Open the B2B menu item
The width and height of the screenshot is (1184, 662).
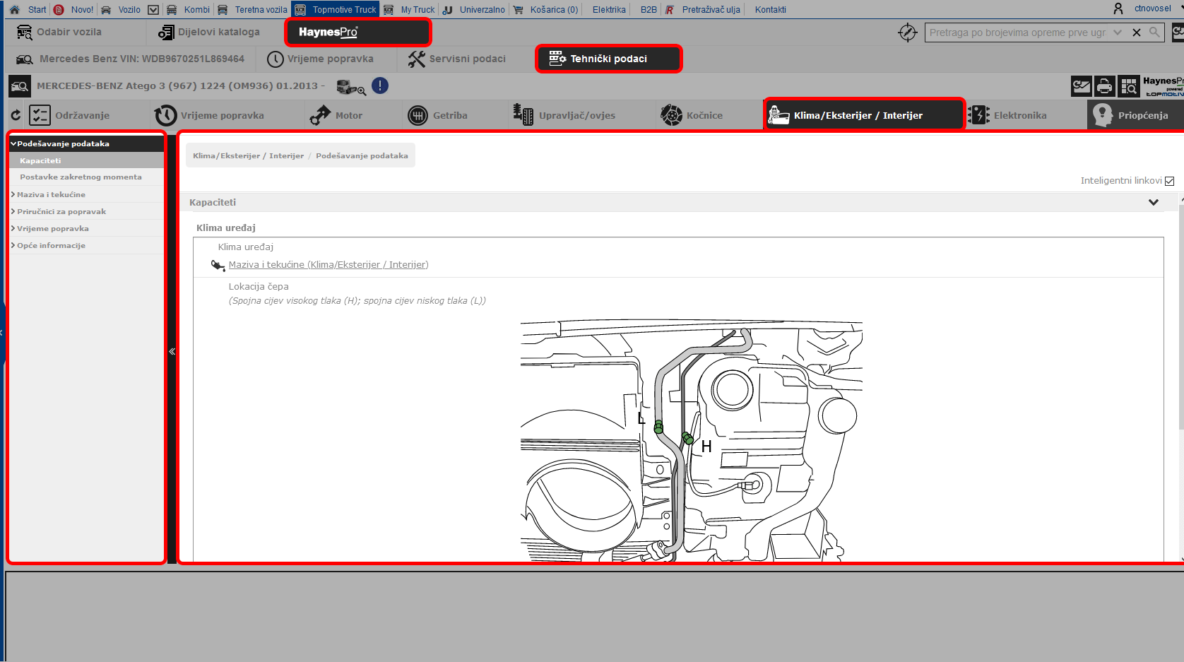pos(648,10)
